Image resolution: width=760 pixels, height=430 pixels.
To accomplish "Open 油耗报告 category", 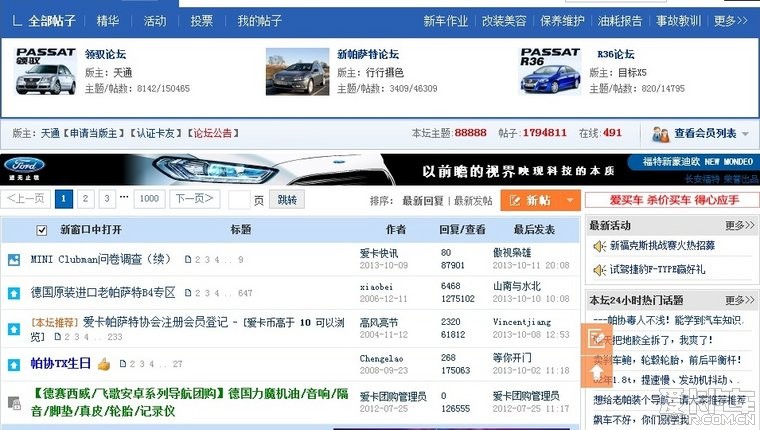I will pyautogui.click(x=619, y=21).
